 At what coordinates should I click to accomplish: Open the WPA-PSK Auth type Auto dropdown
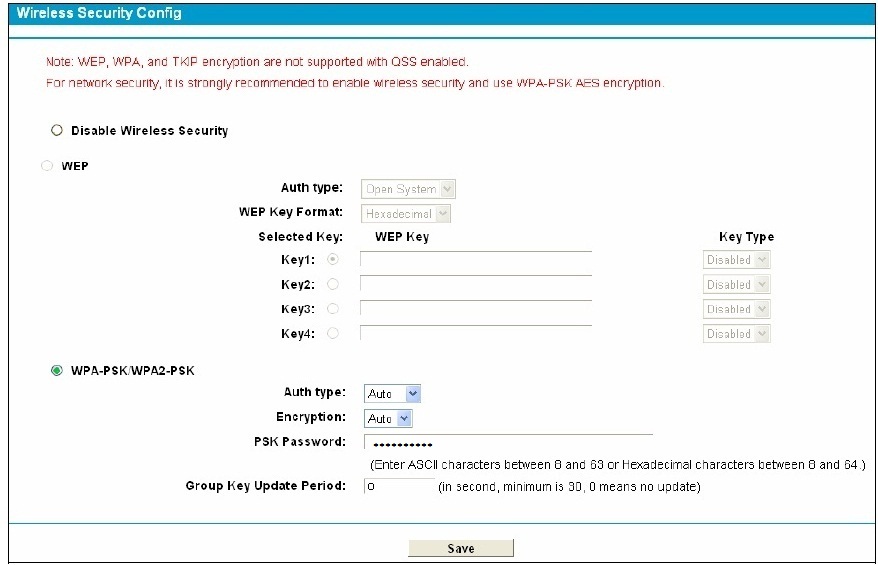[392, 394]
